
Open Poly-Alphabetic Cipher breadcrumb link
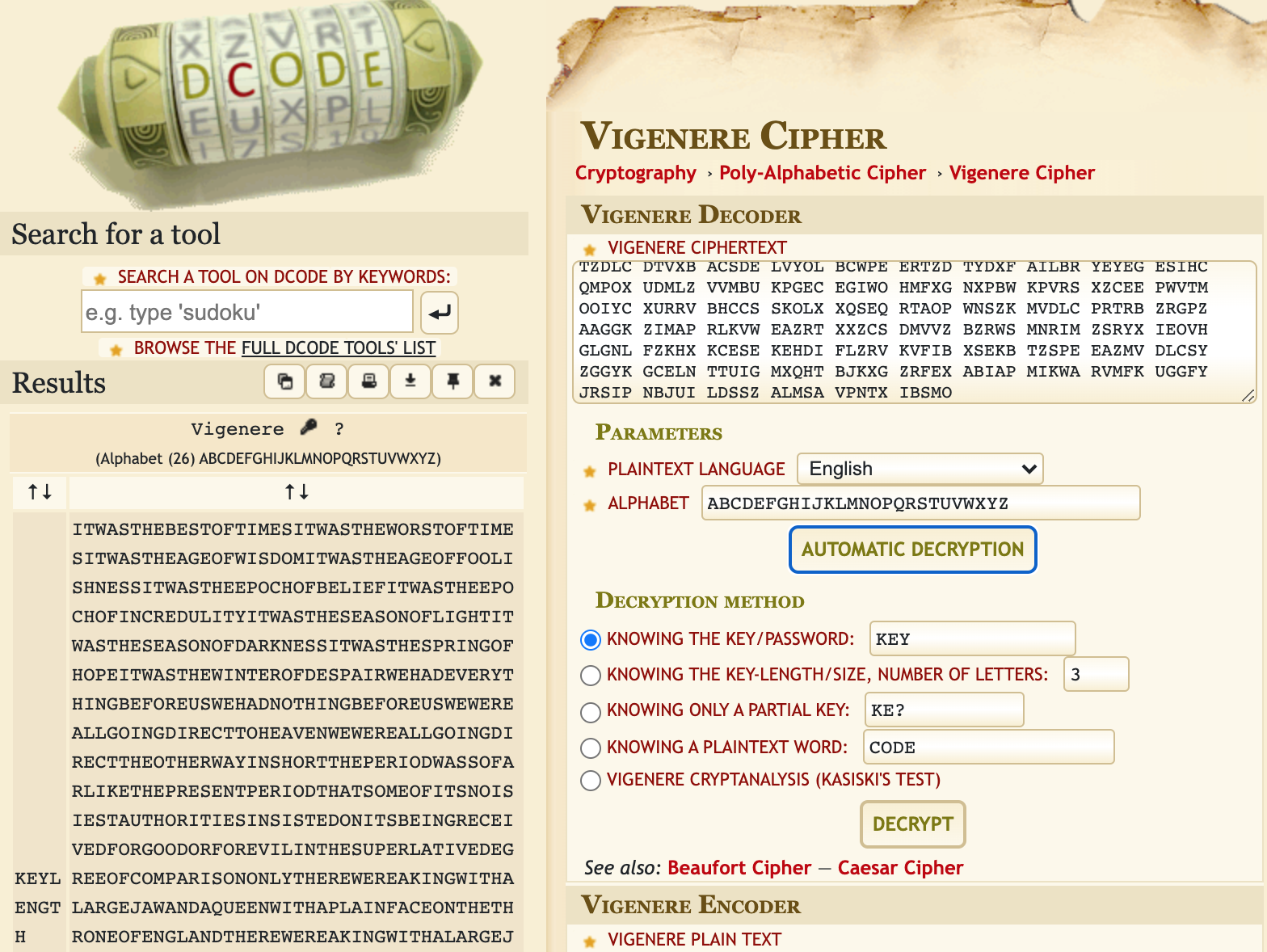[823, 173]
